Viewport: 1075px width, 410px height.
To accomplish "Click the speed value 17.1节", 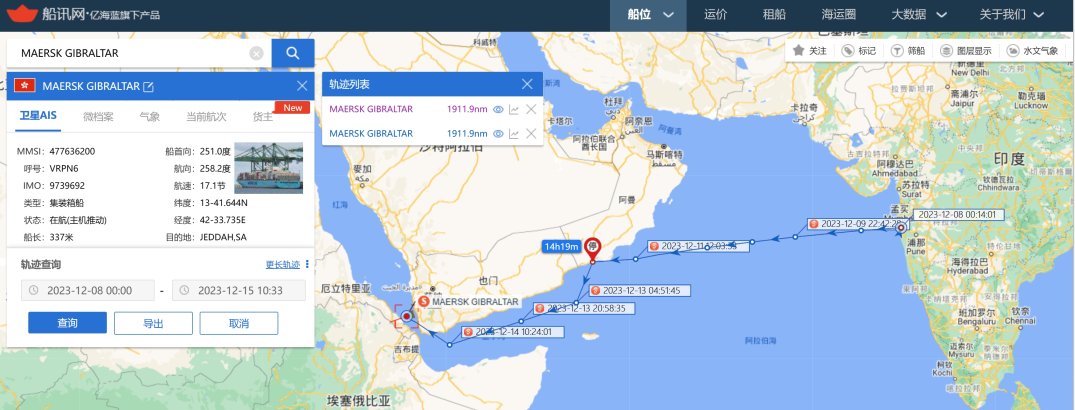I will tap(213, 185).
